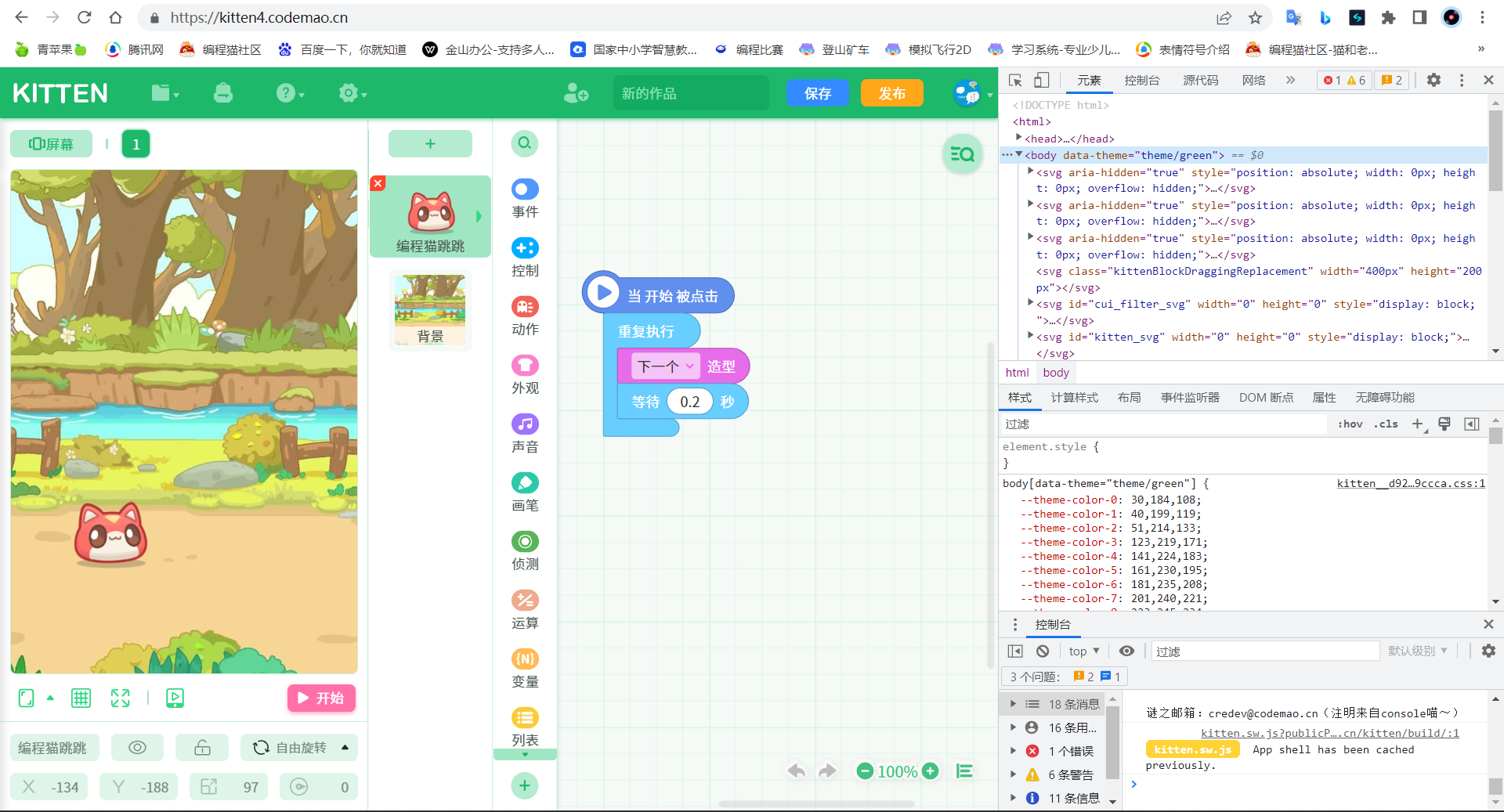Open the Looks (外观) block category

pos(525,375)
